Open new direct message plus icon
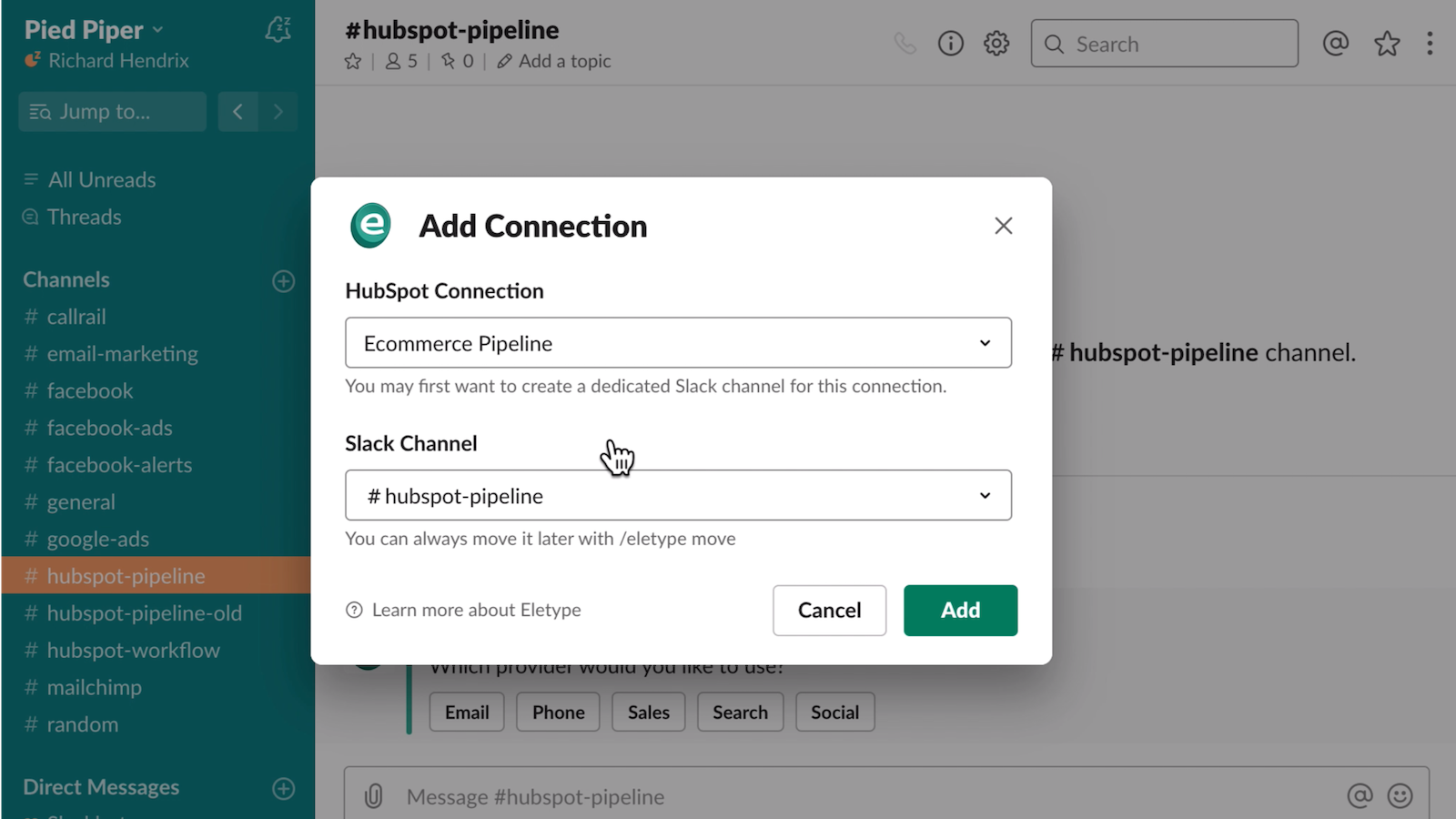Screen dimensions: 1456x819 (283, 788)
